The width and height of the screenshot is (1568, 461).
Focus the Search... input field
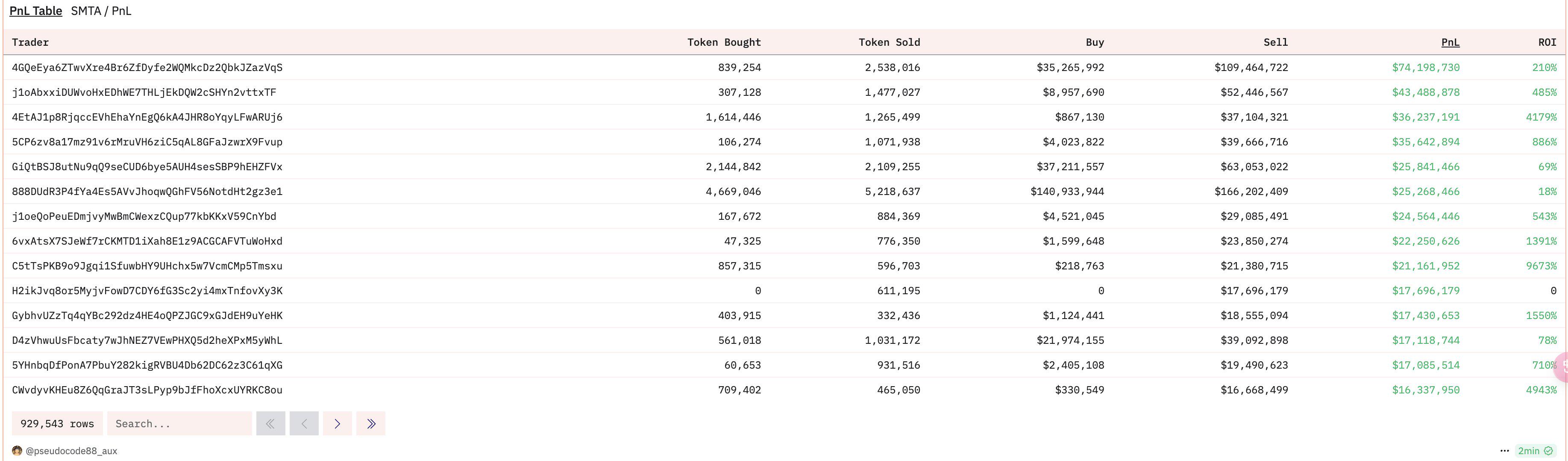tap(179, 423)
